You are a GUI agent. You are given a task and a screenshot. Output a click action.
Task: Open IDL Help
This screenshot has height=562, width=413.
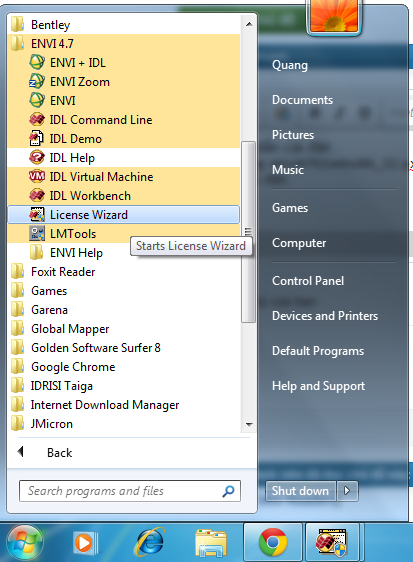tap(123, 158)
